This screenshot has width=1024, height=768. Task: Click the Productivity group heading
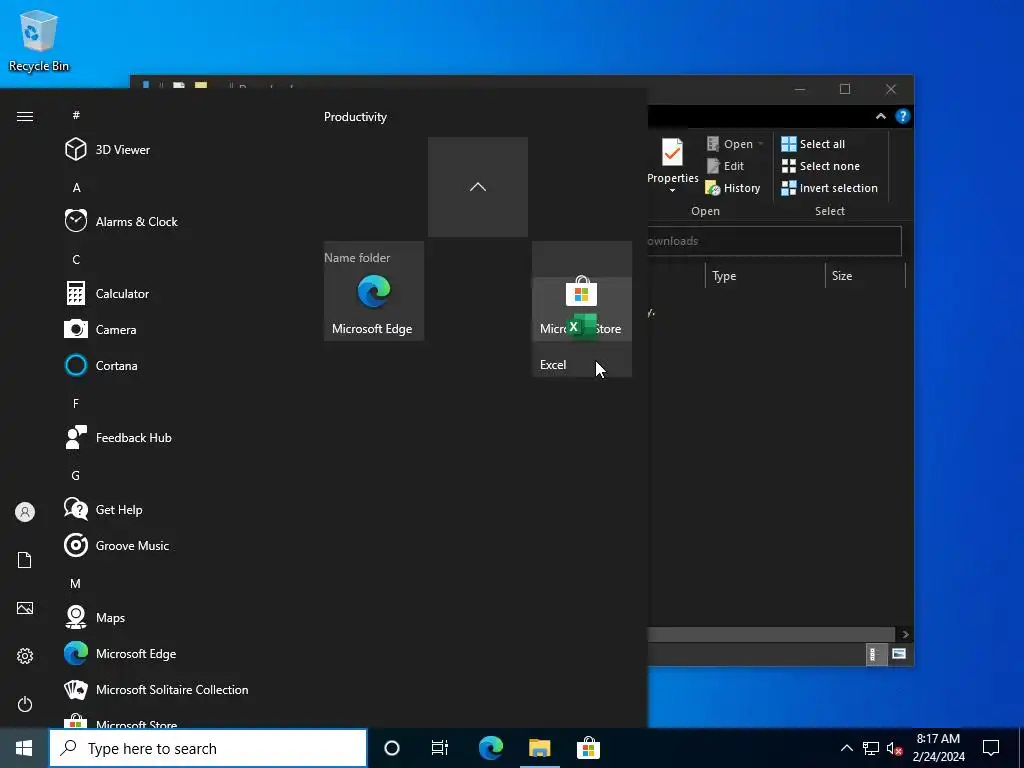tap(355, 117)
